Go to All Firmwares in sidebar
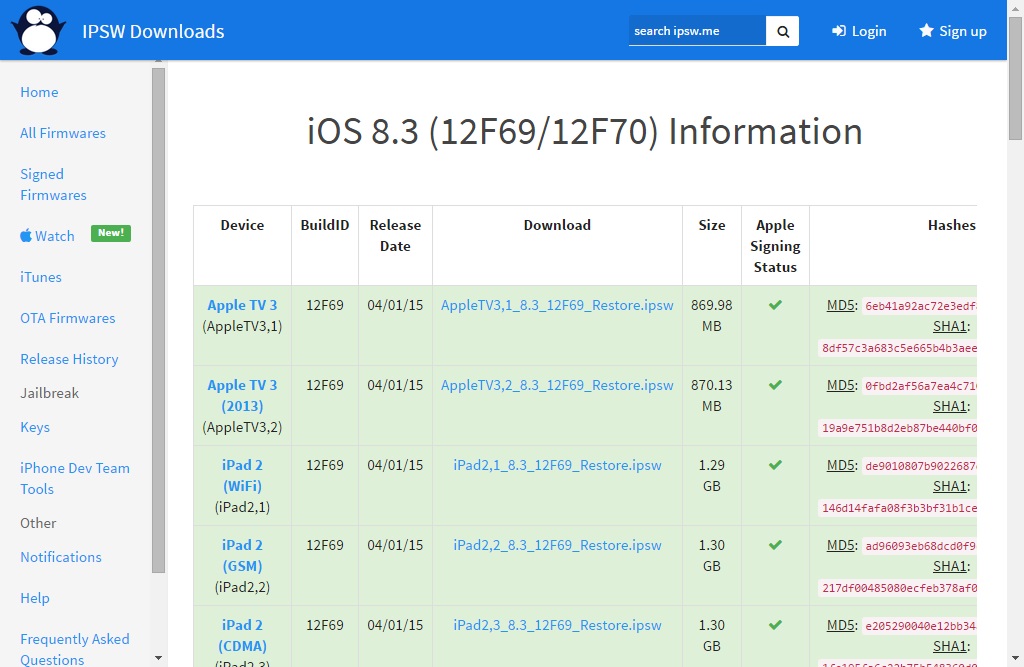Screen dimensions: 1024x667 (62, 133)
